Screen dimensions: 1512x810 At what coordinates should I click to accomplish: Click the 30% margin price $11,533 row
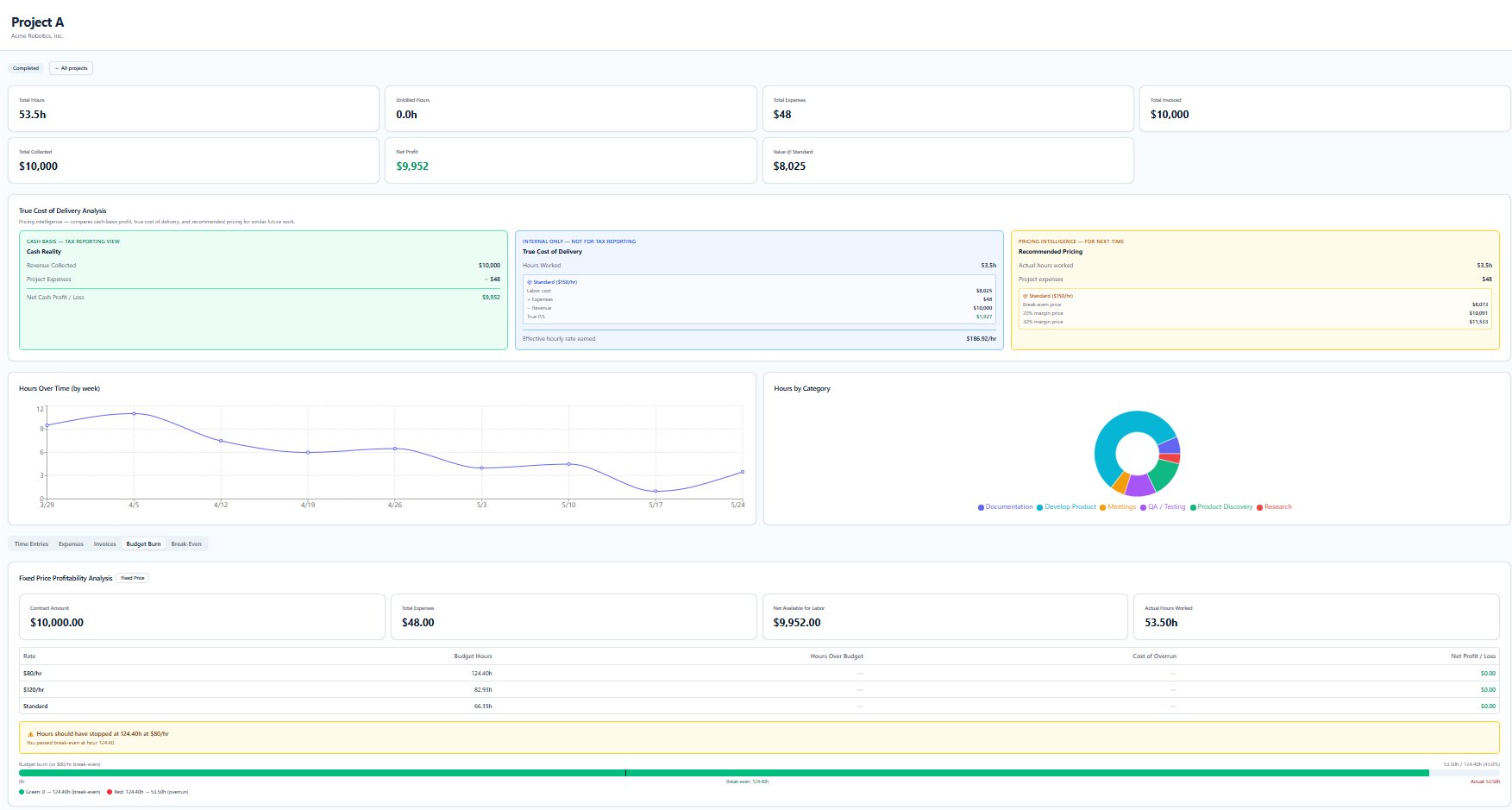click(1255, 322)
